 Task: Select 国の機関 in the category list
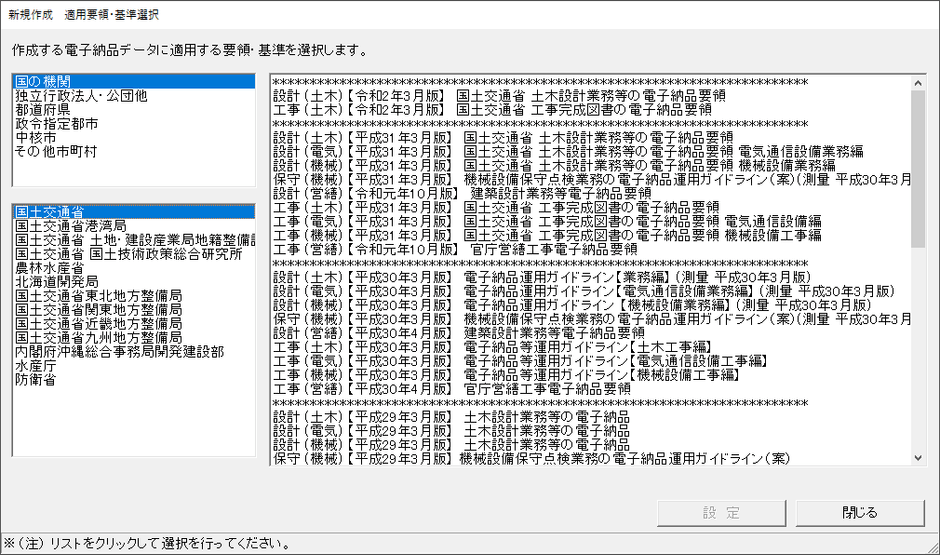[134, 82]
